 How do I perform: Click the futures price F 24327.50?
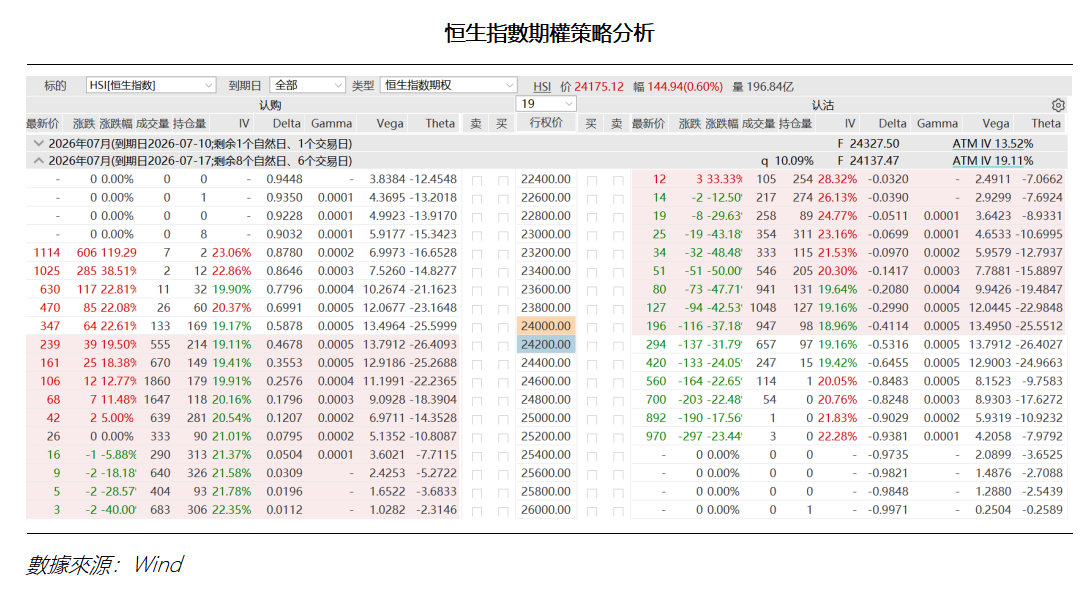868,144
